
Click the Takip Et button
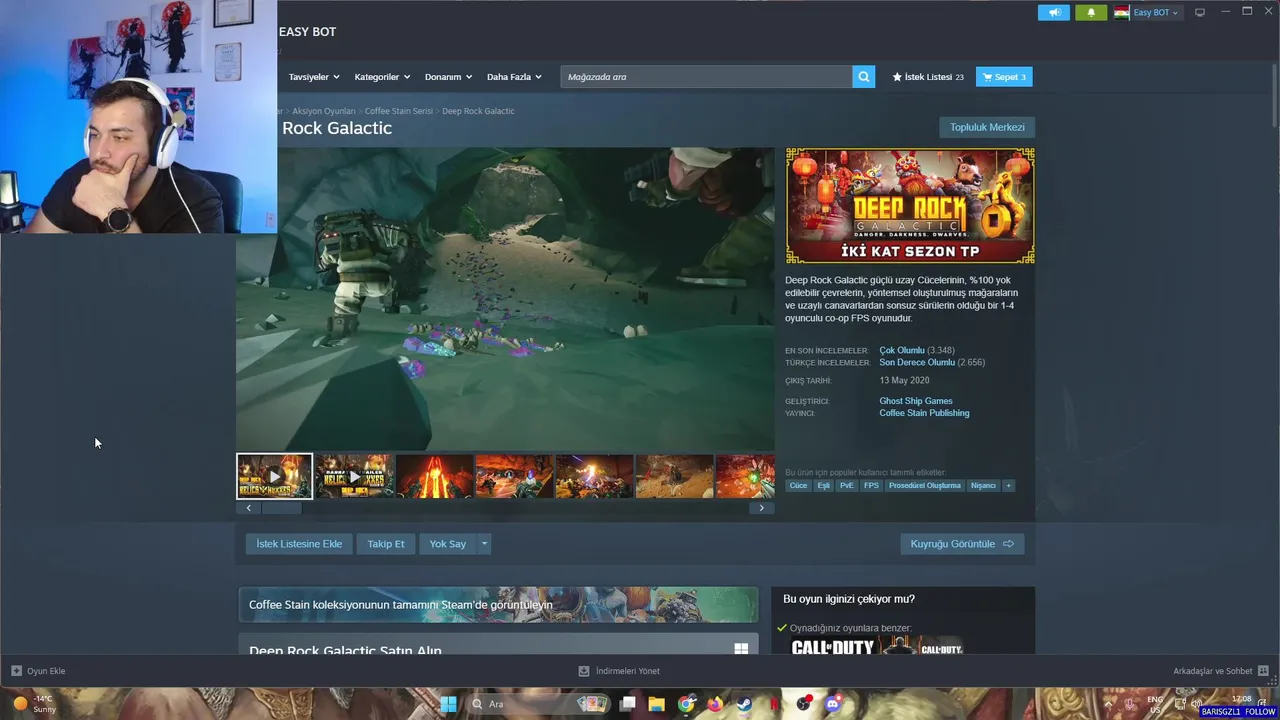coord(386,544)
